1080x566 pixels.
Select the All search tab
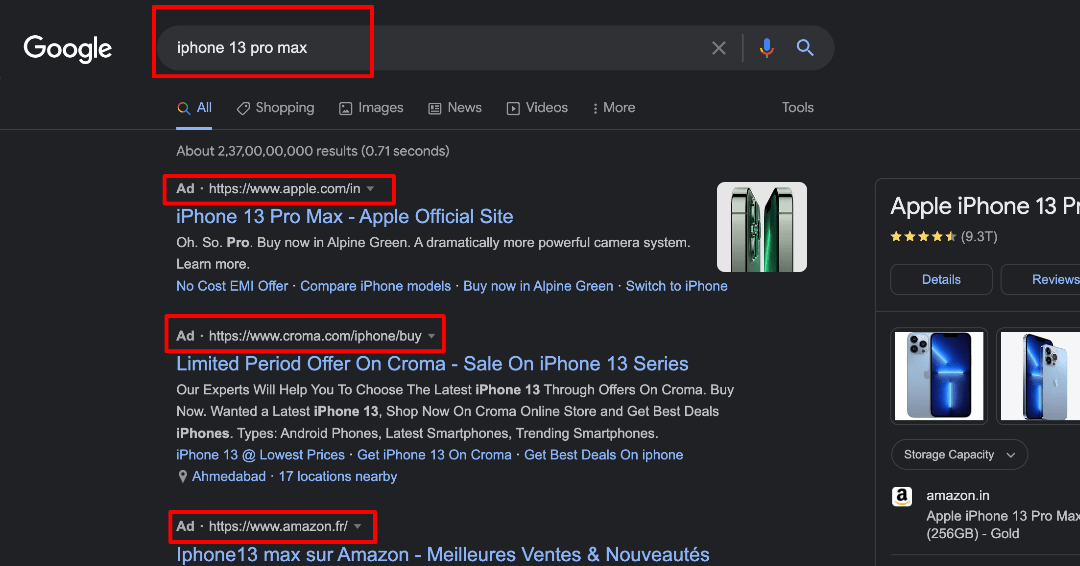click(x=194, y=108)
